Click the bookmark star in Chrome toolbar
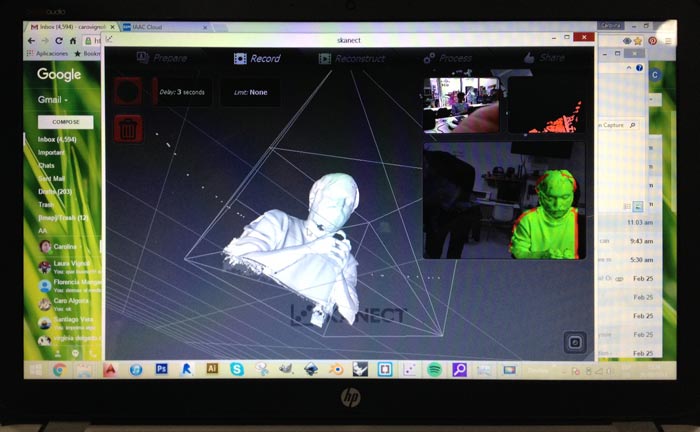This screenshot has height=432, width=700. click(x=638, y=41)
